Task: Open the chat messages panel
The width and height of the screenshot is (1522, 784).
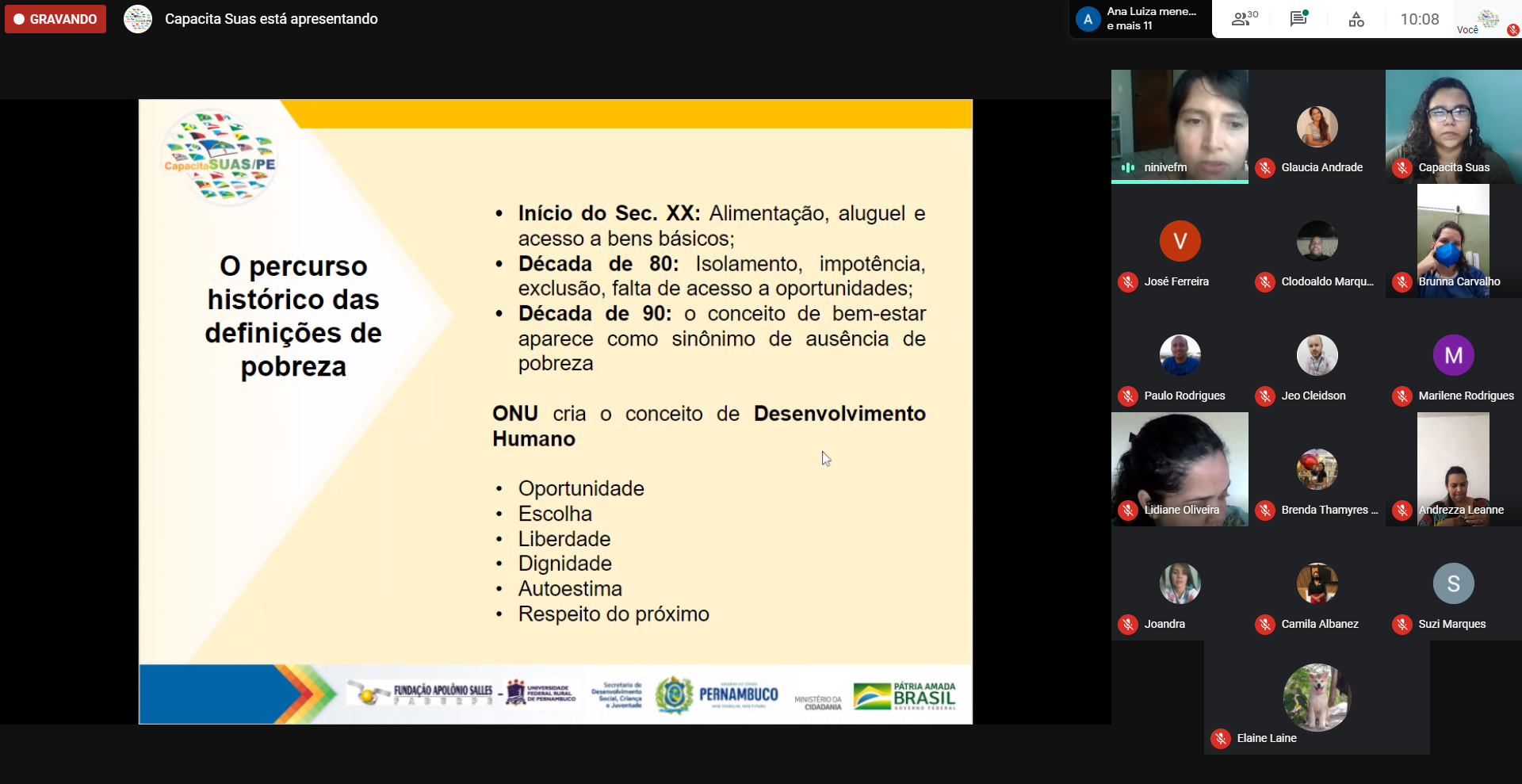Action: 1298,19
